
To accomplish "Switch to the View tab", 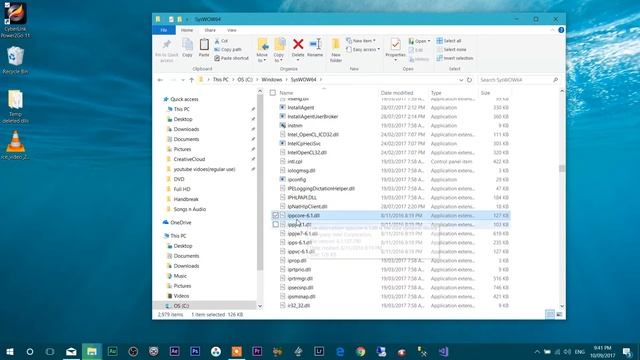I will (231, 30).
